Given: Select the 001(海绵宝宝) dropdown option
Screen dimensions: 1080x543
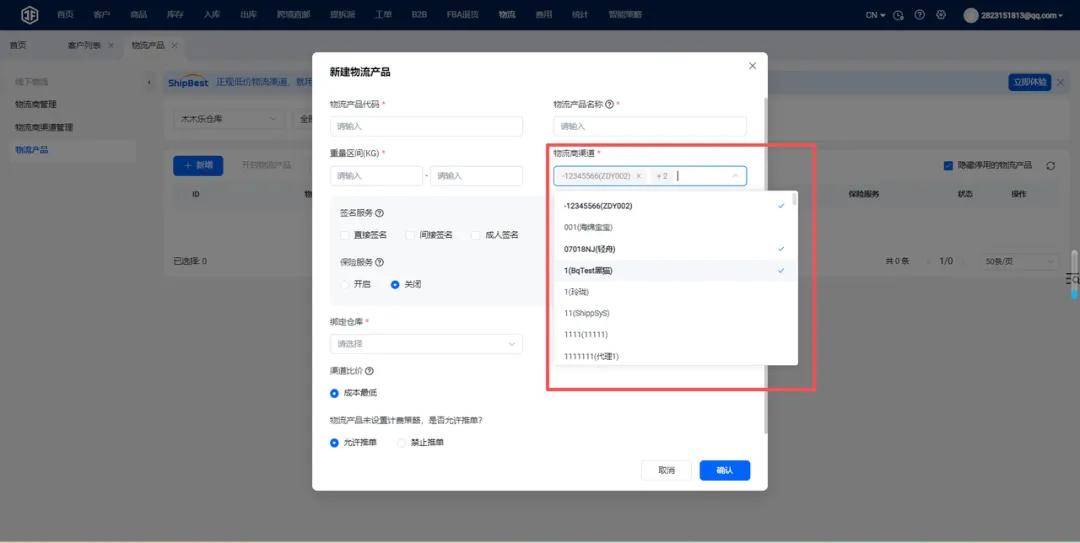Looking at the screenshot, I should (675, 227).
